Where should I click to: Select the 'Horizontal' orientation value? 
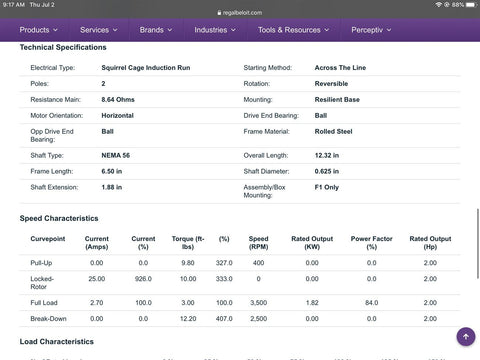pos(117,116)
